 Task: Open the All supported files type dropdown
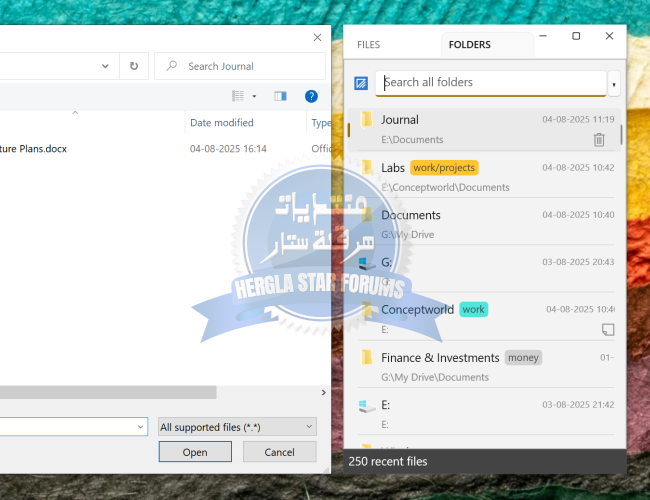(x=237, y=427)
